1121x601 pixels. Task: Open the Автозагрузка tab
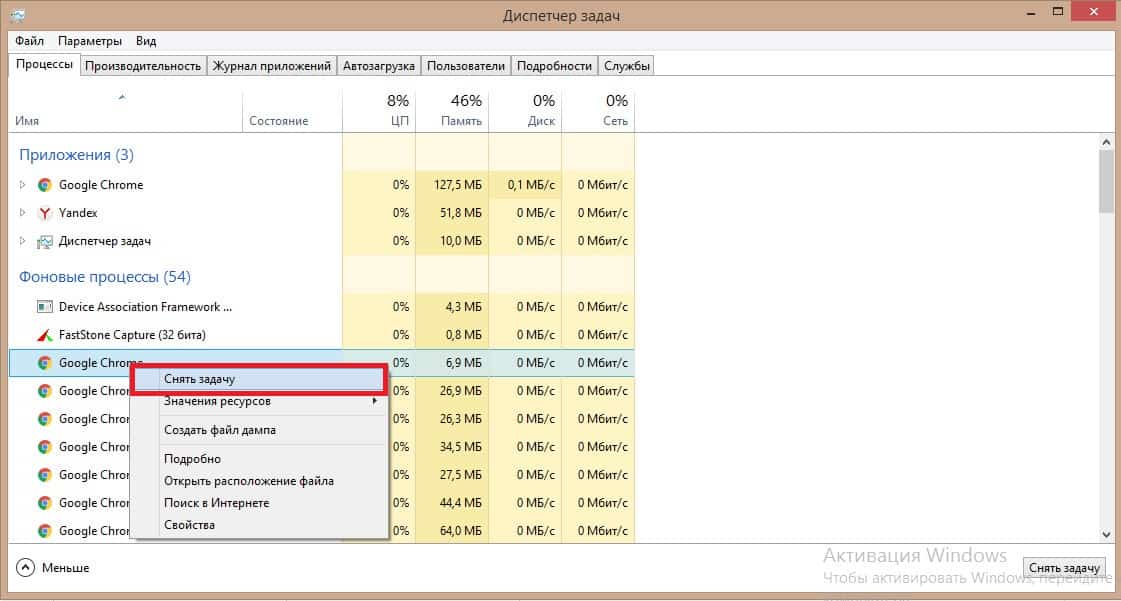pyautogui.click(x=378, y=66)
